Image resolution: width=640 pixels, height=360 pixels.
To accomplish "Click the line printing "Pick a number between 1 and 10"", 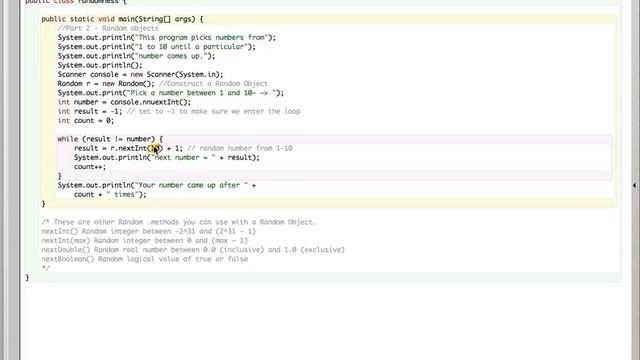I will coord(171,93).
